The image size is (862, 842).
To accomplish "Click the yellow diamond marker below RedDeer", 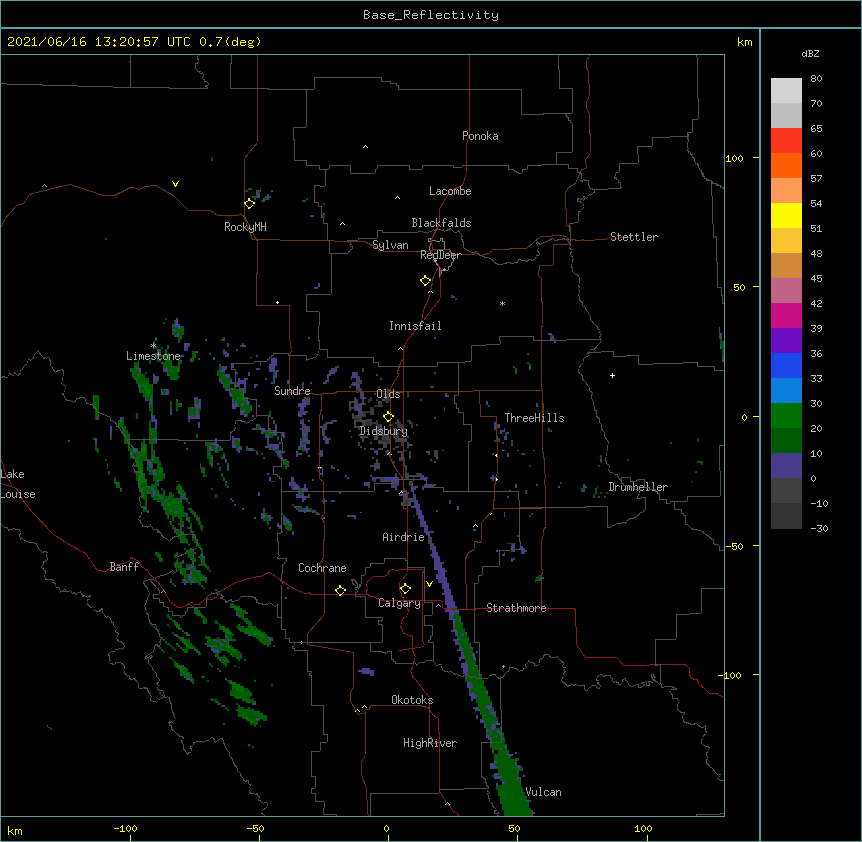I will (425, 281).
